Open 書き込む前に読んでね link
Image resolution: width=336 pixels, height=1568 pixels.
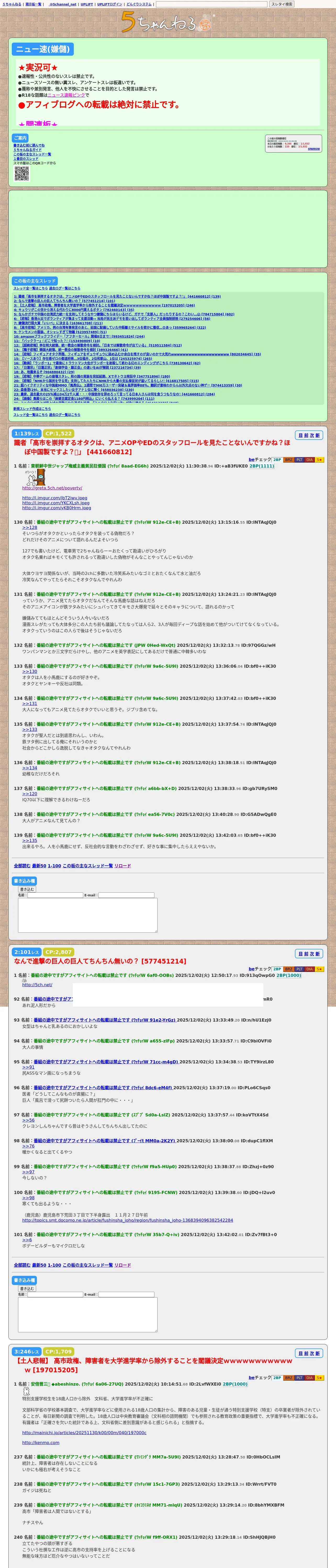[x=29, y=146]
